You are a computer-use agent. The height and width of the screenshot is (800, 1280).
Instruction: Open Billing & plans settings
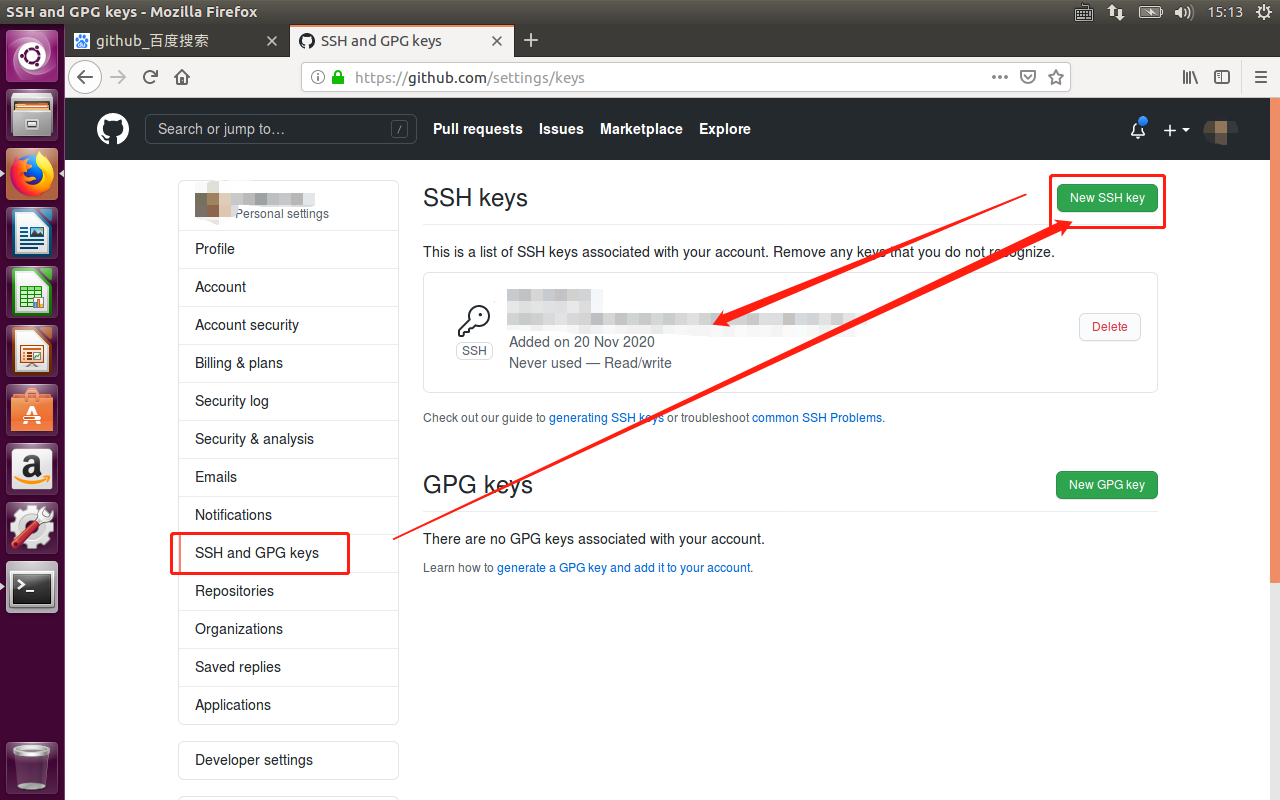288,363
